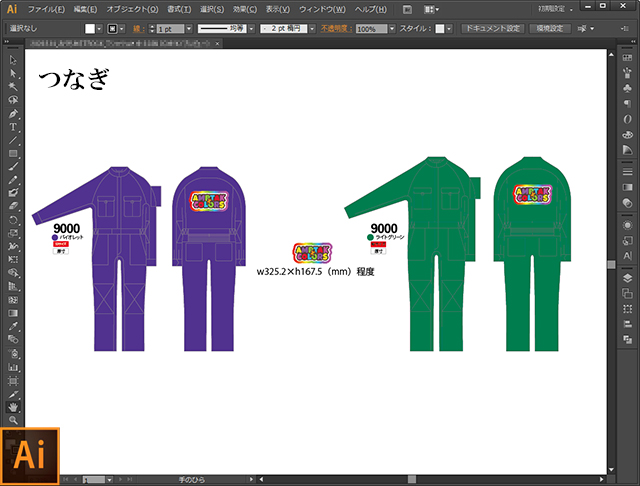Open the variable width profile dropdown

click(x=251, y=29)
